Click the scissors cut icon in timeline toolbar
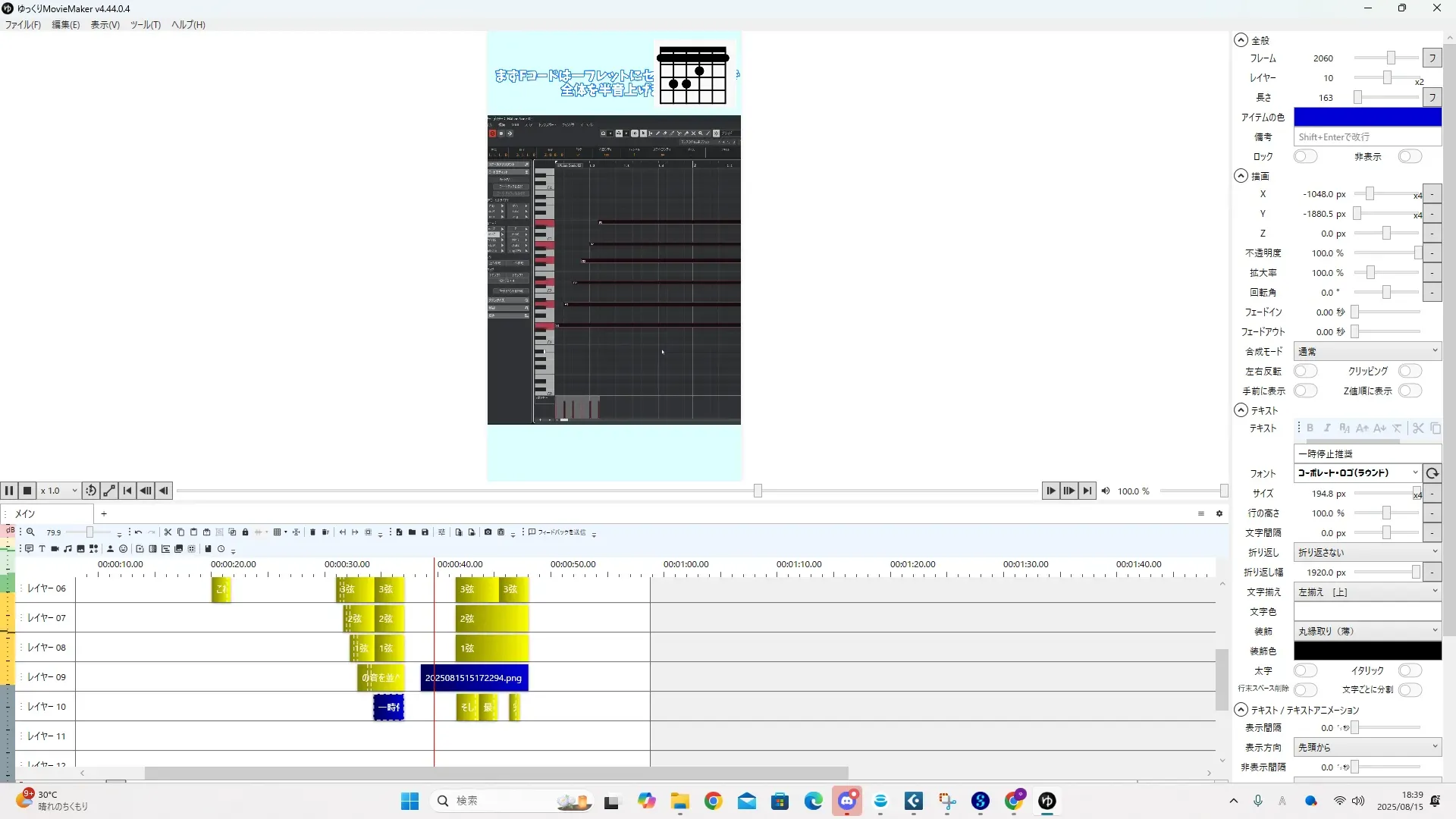The width and height of the screenshot is (1456, 819). tap(168, 532)
